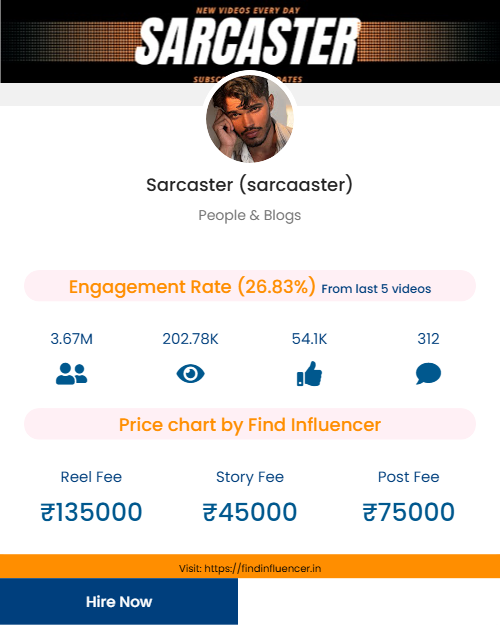Click the subscribers people icon
This screenshot has height=625, width=500.
[x=71, y=374]
